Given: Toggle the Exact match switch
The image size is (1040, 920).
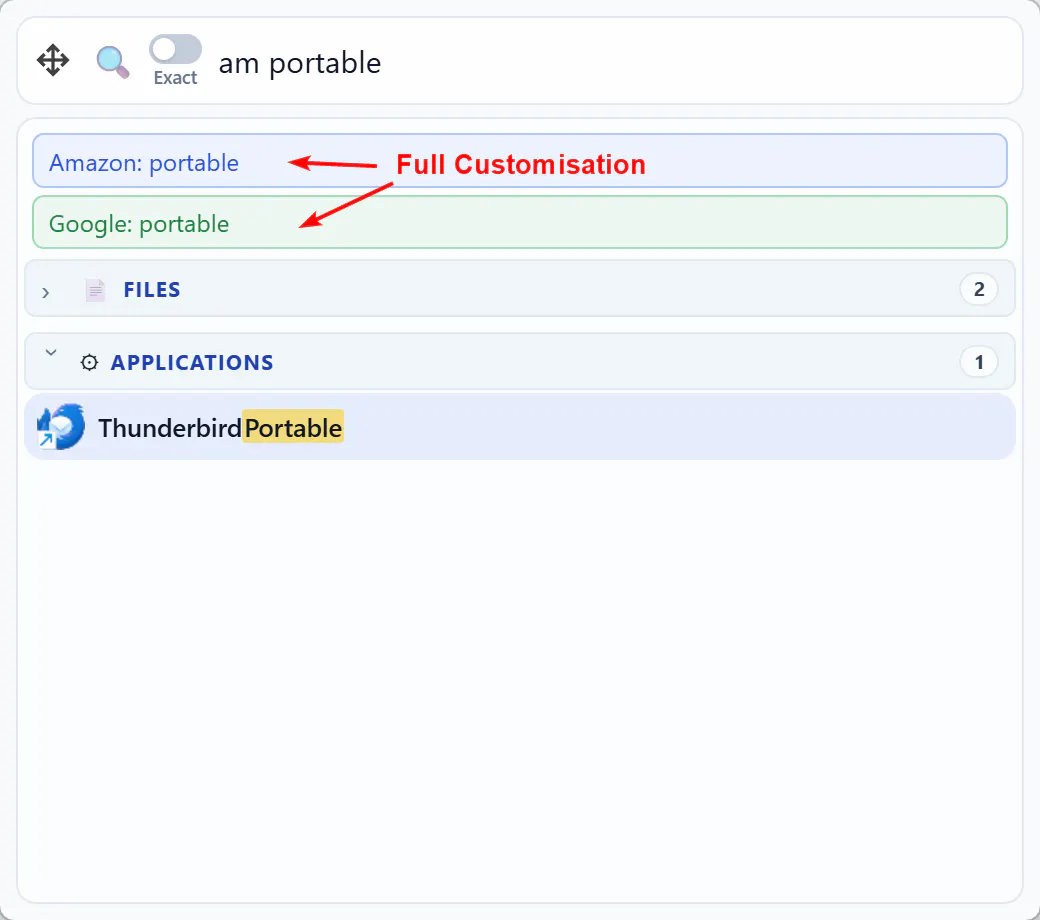Looking at the screenshot, I should (175, 49).
